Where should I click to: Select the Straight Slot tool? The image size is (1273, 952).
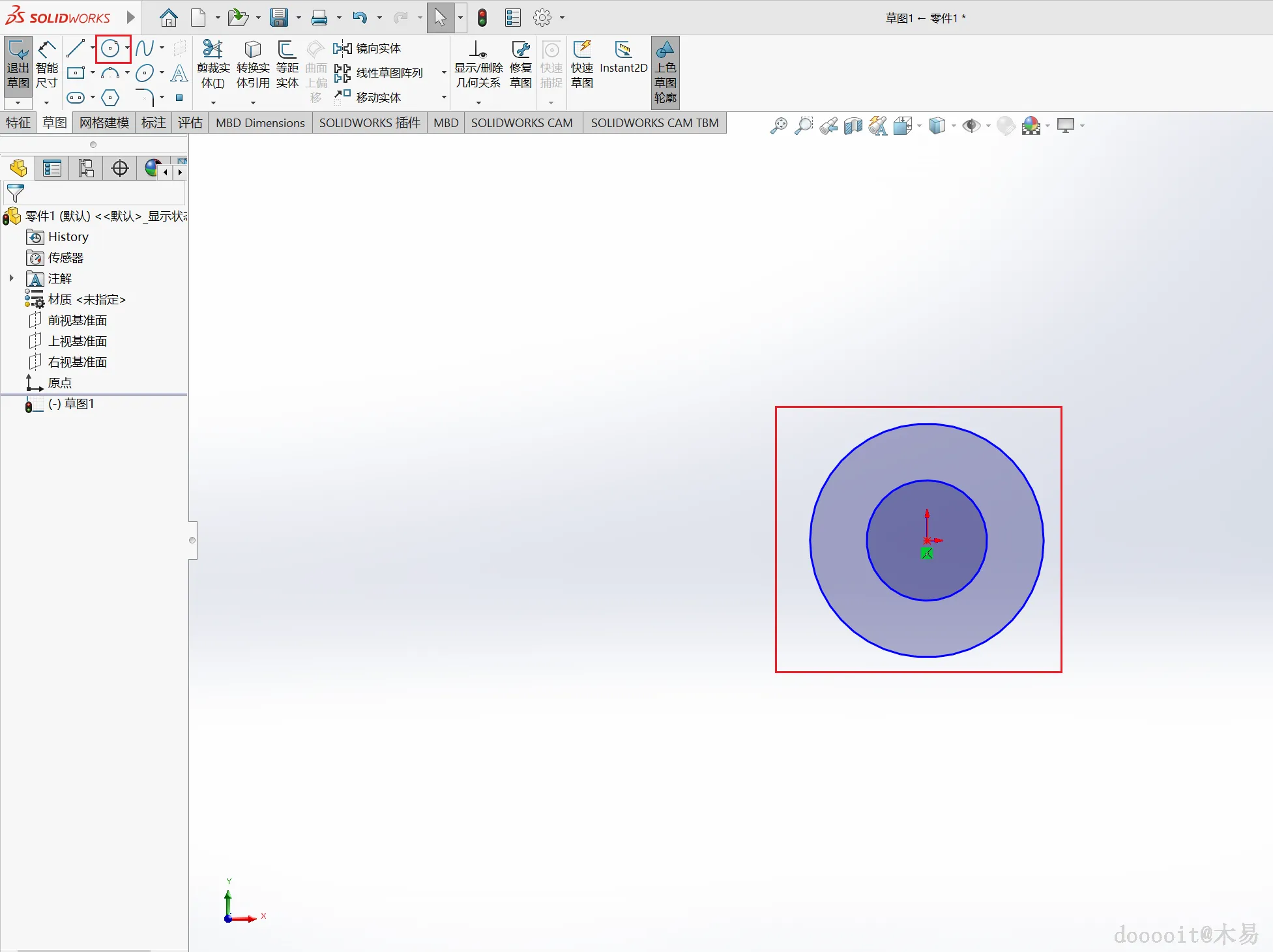(76, 98)
